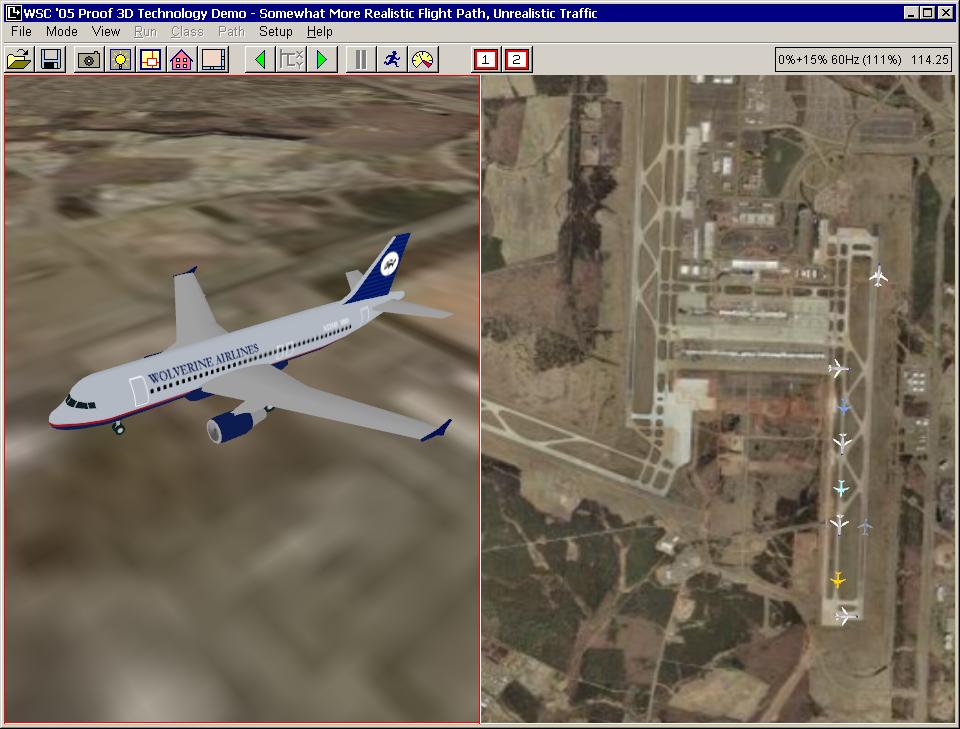
Task: Click the grayed-out Path menu
Action: 231,32
